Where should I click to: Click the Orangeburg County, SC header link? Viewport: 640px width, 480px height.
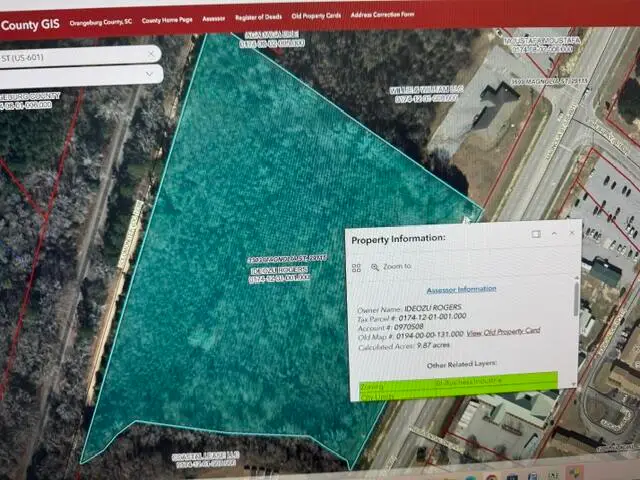tap(101, 22)
